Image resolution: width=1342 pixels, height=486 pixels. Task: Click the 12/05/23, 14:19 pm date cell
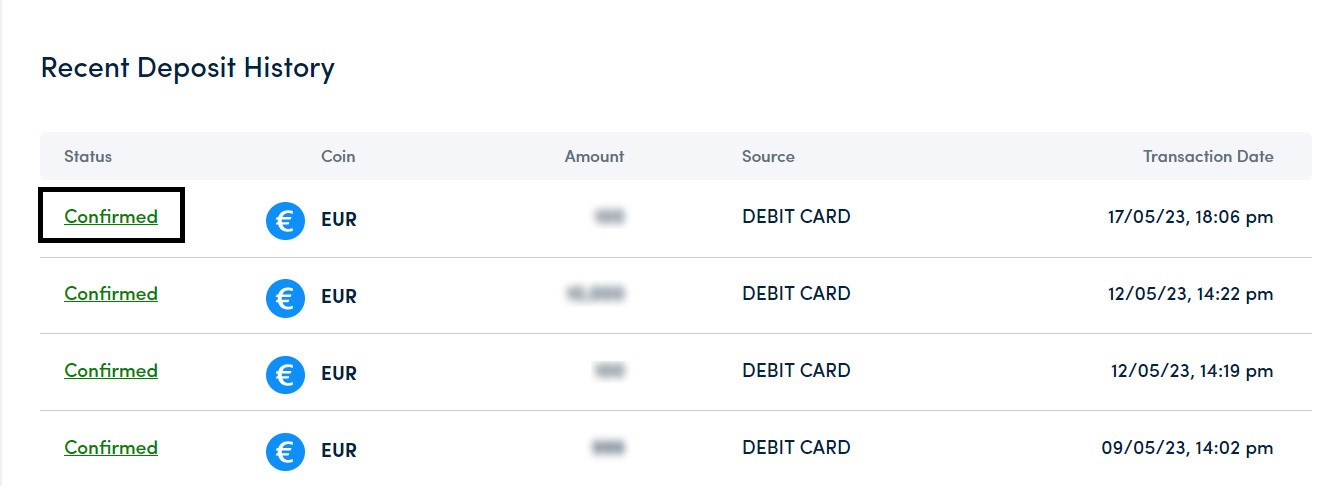1191,370
